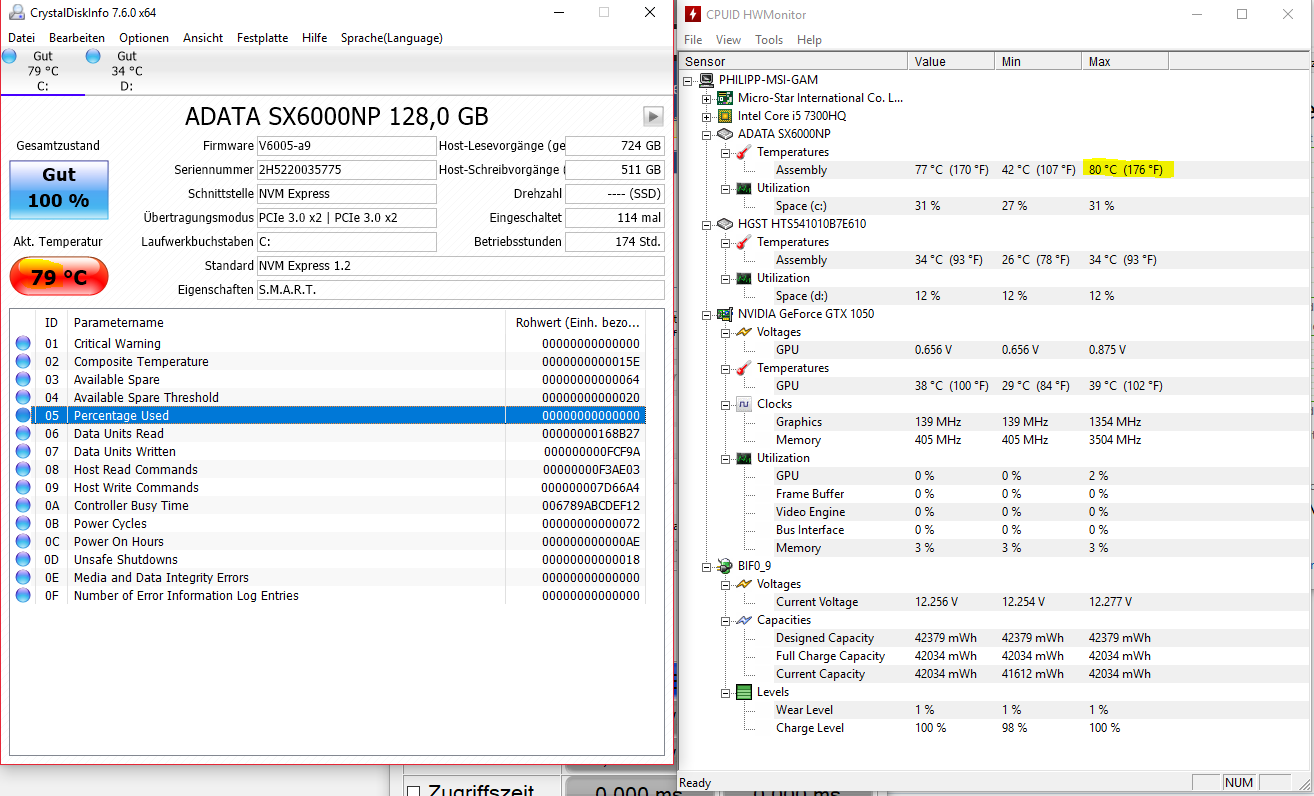Click the Value column header in HWMonitor
Image resolution: width=1314 pixels, height=796 pixels.
pyautogui.click(x=953, y=62)
